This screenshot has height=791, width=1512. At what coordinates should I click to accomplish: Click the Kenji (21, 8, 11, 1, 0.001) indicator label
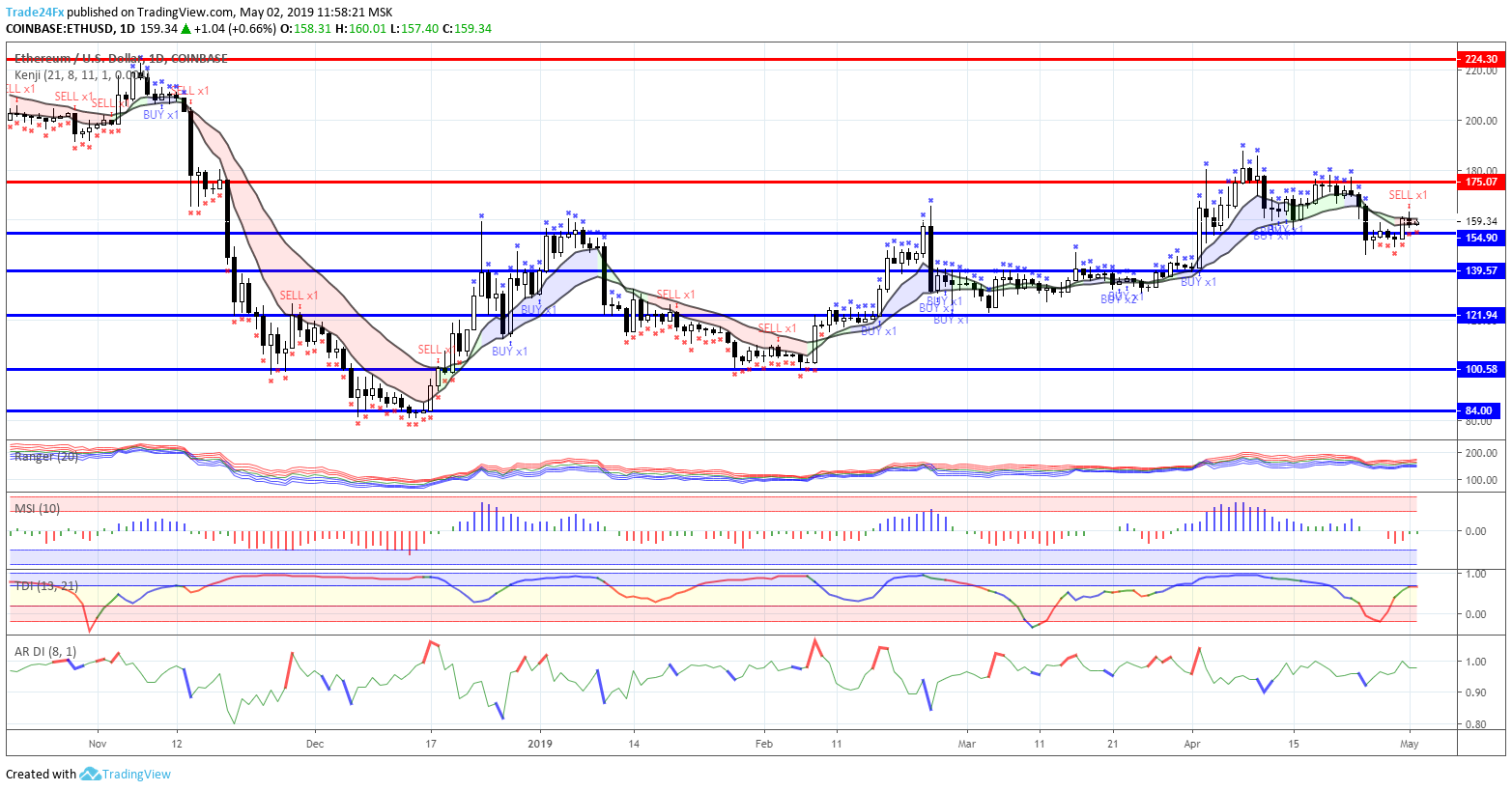click(x=80, y=74)
